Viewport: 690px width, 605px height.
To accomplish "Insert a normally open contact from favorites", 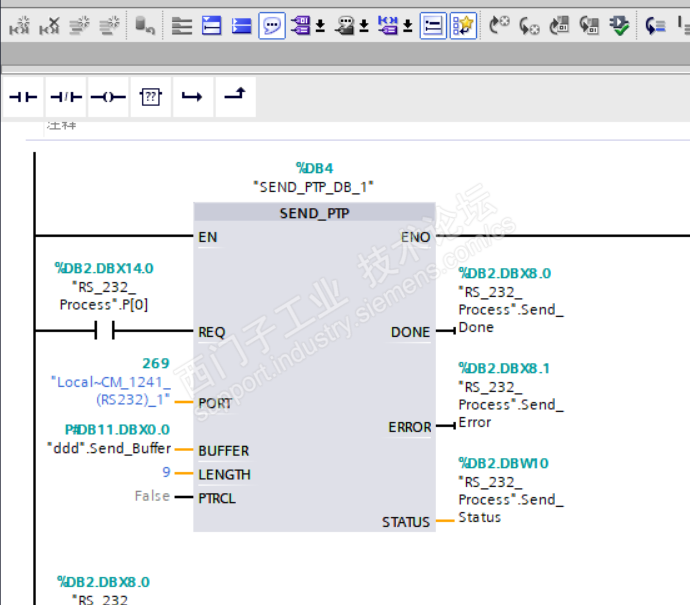I will pyautogui.click(x=23, y=96).
